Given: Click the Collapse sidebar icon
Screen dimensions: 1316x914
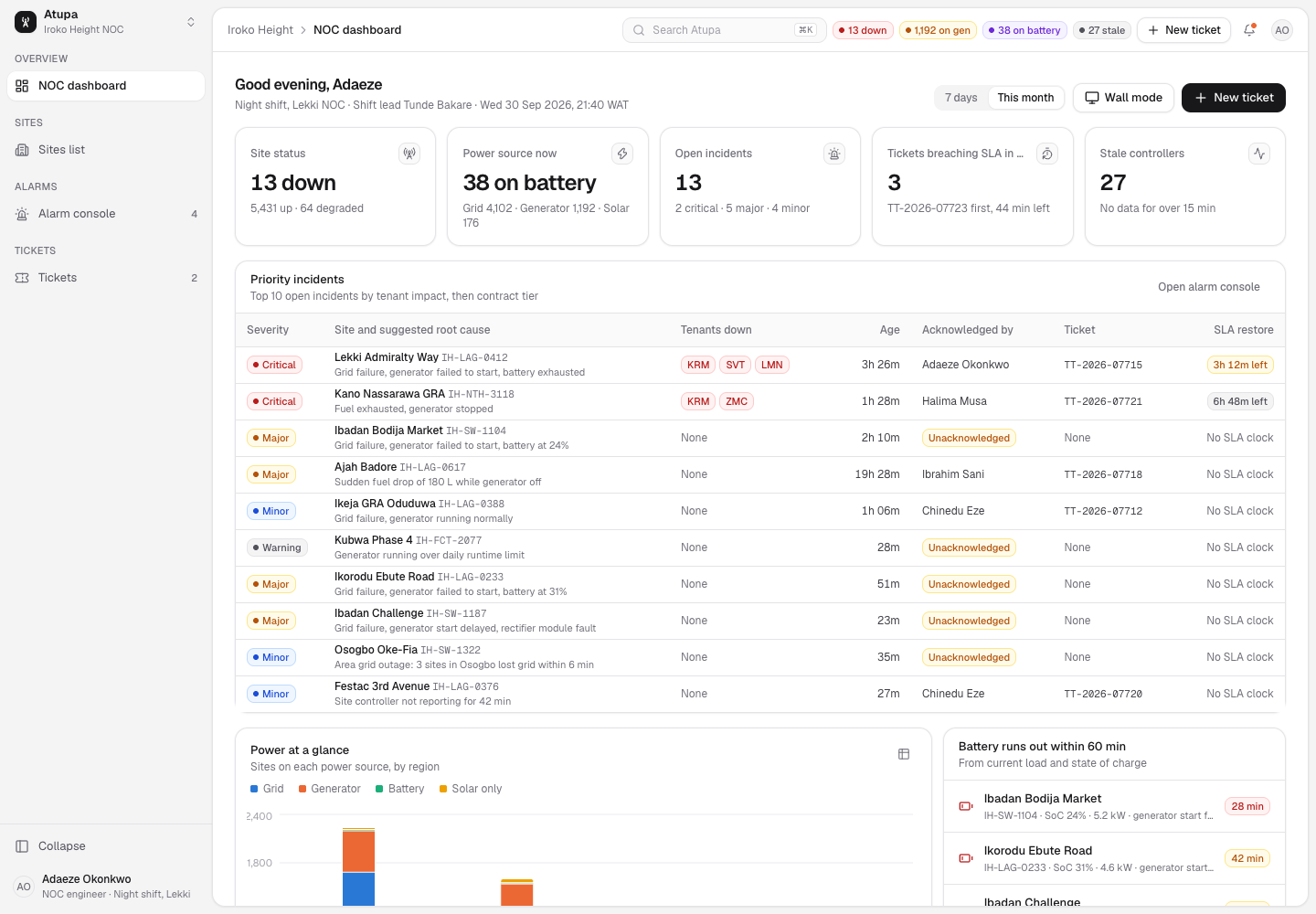Looking at the screenshot, I should (x=22, y=846).
